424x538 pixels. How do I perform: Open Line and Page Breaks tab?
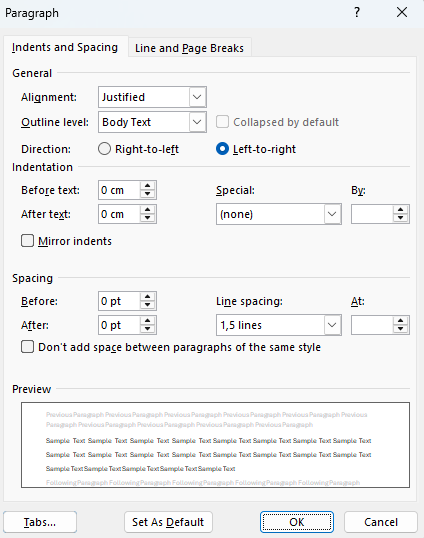point(189,48)
